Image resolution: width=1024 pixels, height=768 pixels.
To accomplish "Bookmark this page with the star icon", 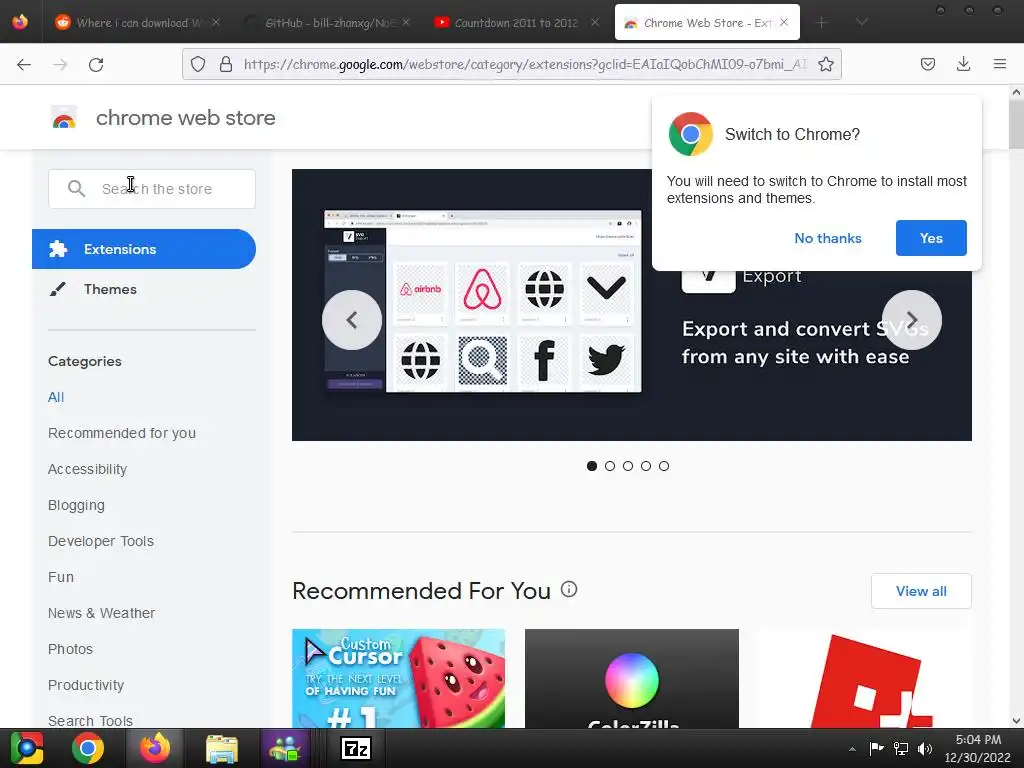I will pyautogui.click(x=825, y=64).
